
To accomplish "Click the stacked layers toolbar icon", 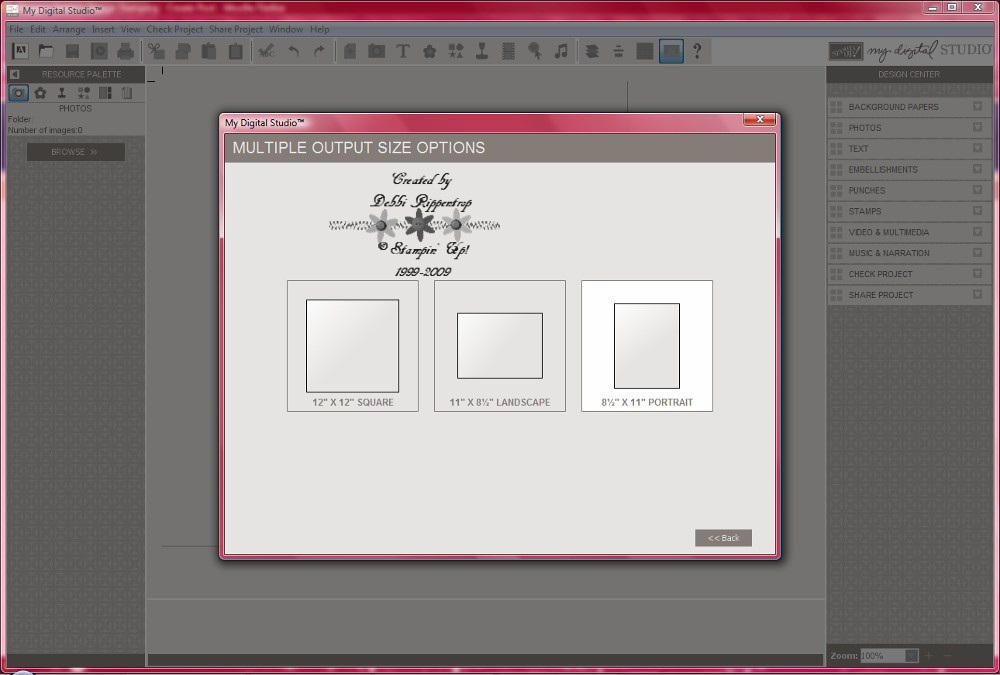I will click(592, 51).
